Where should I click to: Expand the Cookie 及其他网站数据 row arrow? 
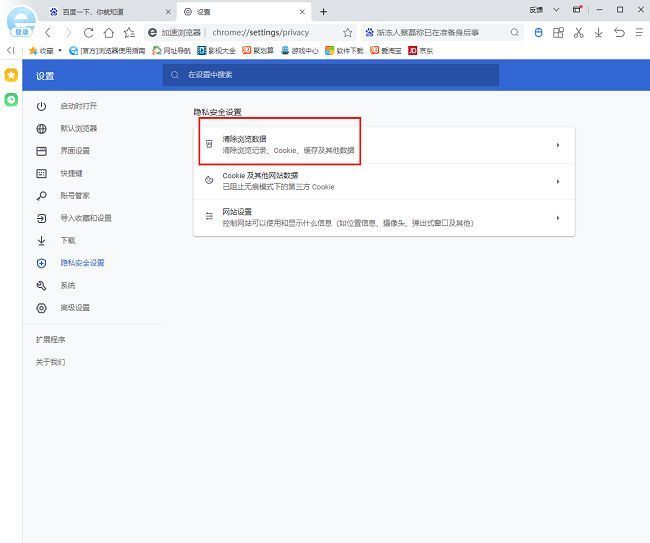click(557, 181)
